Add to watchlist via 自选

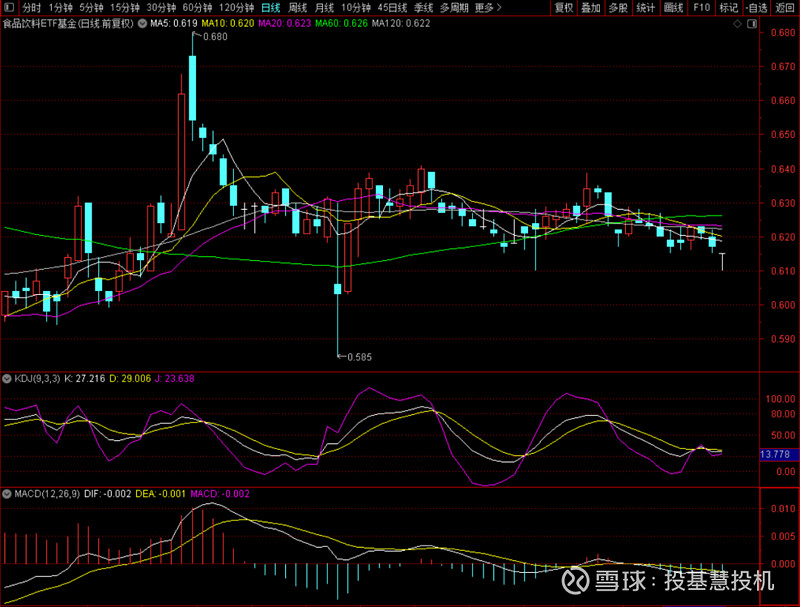756,9
